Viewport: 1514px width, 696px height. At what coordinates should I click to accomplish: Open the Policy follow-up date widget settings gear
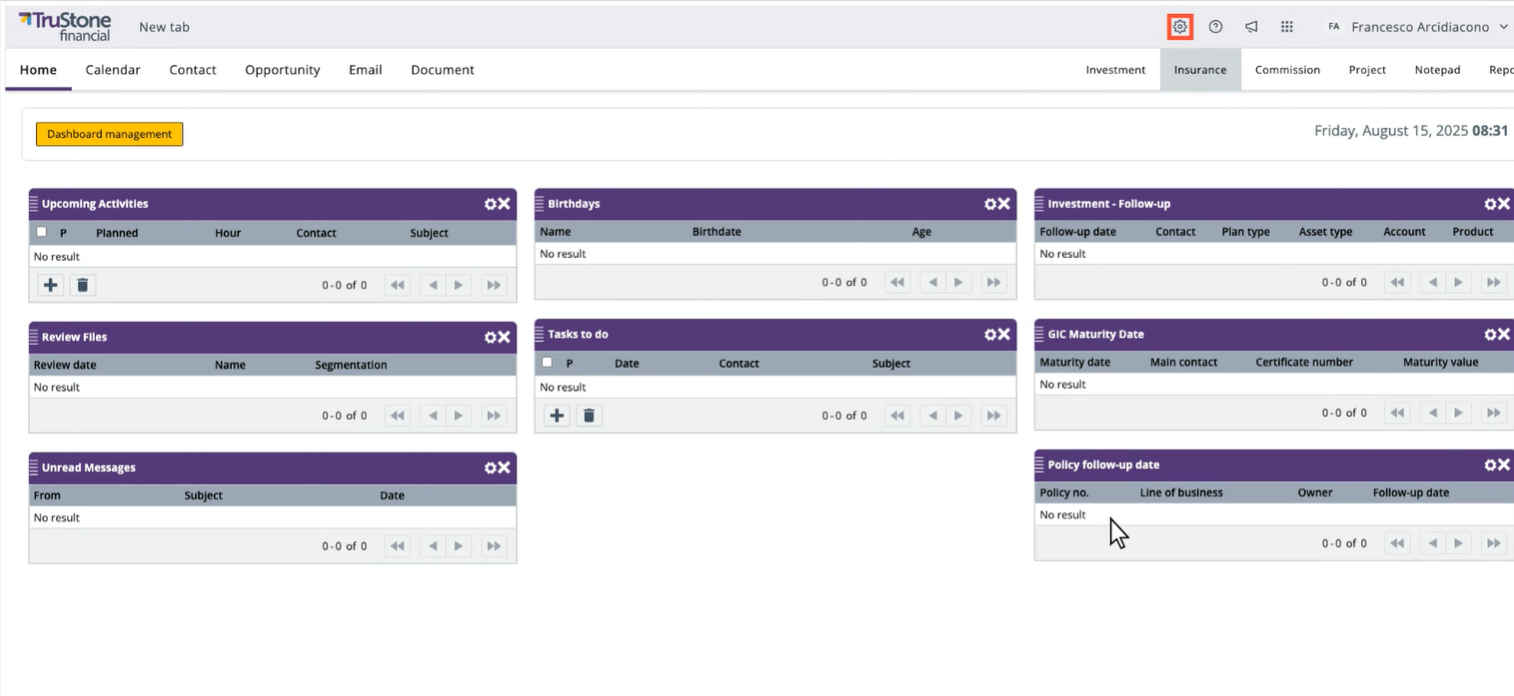[1489, 464]
